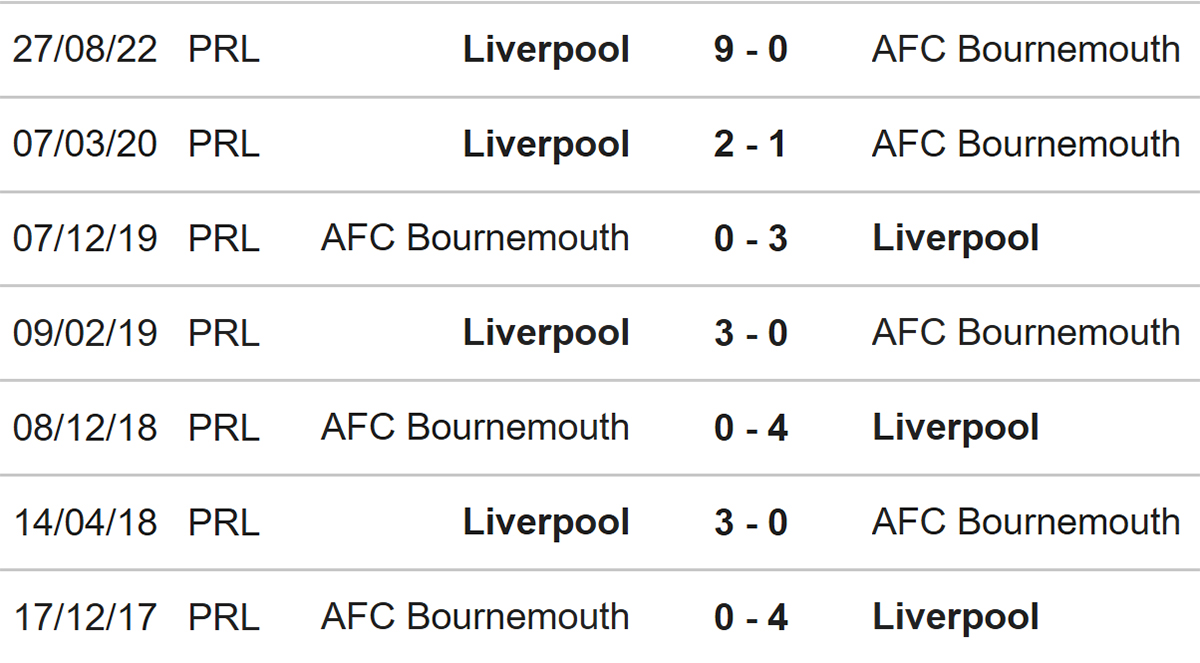This screenshot has width=1200, height=663.
Task: Click the PRL label in the 27/08/22 row
Action: [224, 49]
